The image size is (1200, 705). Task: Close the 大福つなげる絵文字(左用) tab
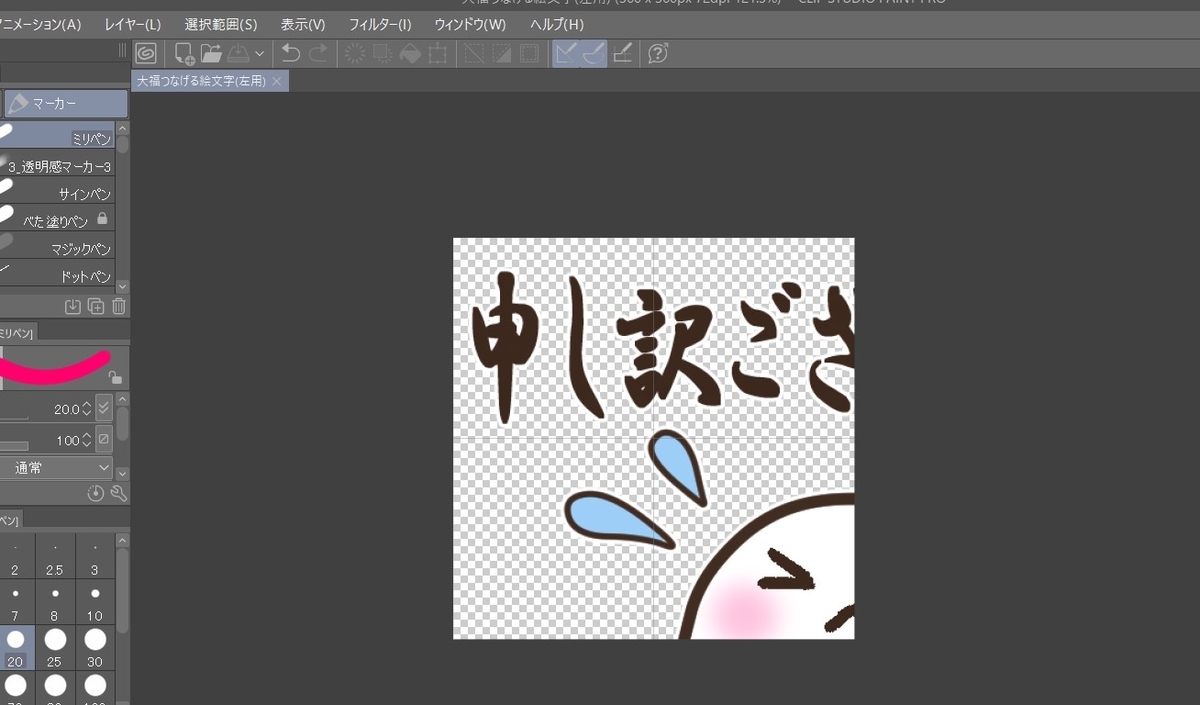(x=277, y=81)
